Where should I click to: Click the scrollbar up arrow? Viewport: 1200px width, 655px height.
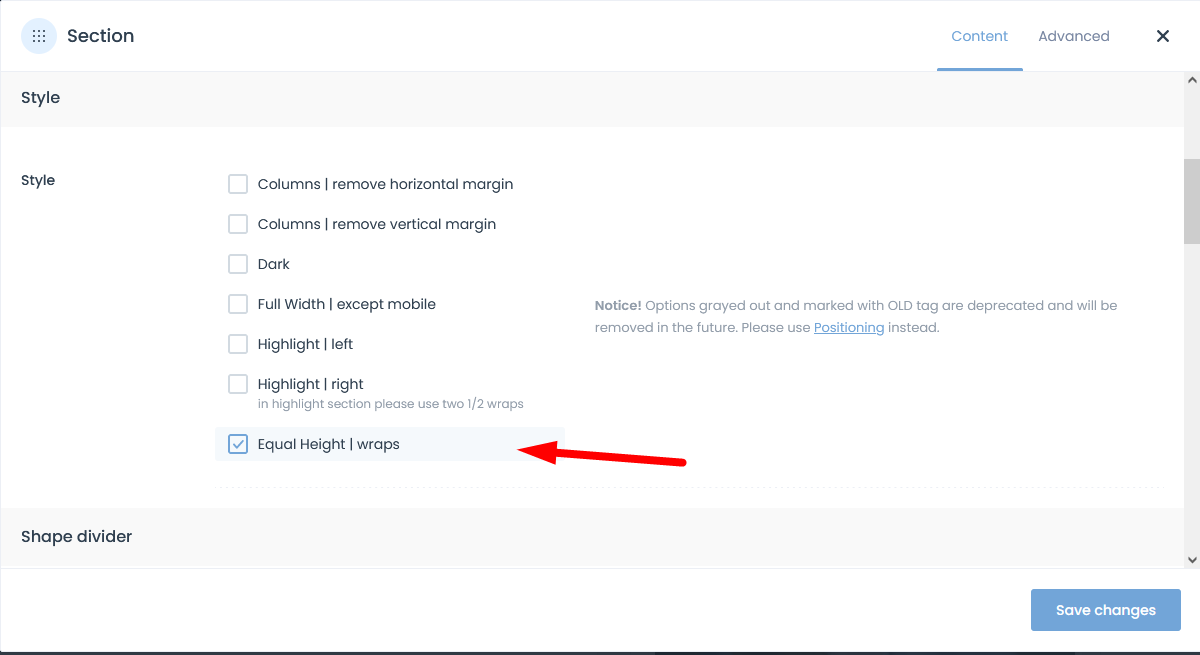tap(1191, 80)
